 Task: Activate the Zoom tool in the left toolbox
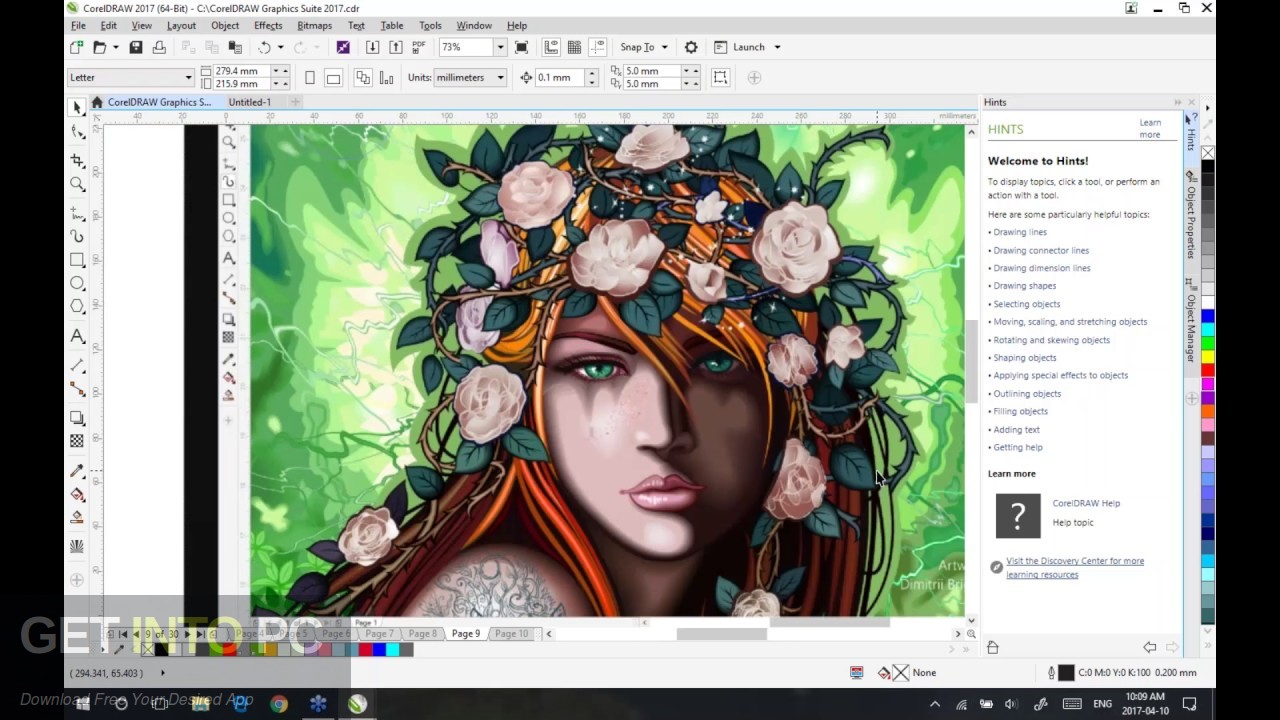click(x=77, y=184)
